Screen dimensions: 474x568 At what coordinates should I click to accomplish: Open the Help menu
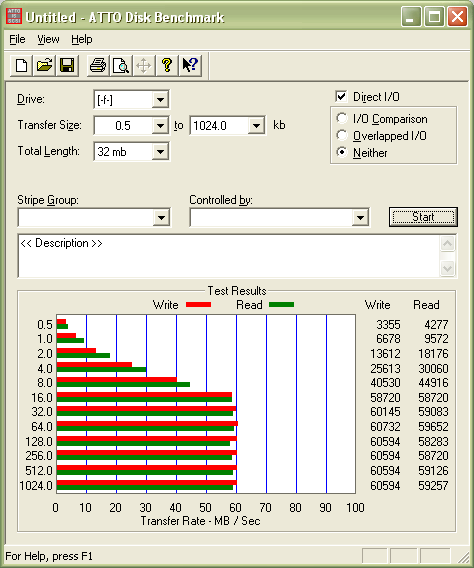[81, 39]
